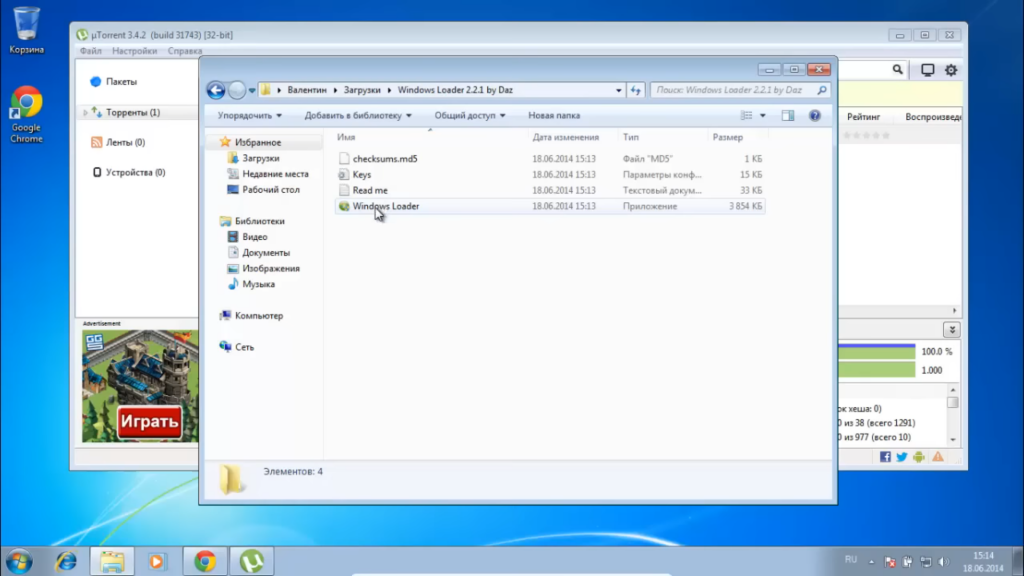This screenshot has height=576, width=1024.
Task: Click the warning triangle icon in uTorrent
Action: coord(938,457)
